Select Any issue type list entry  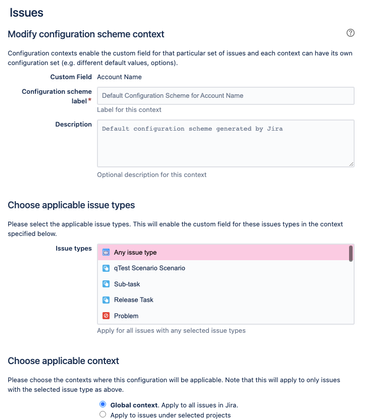click(223, 252)
